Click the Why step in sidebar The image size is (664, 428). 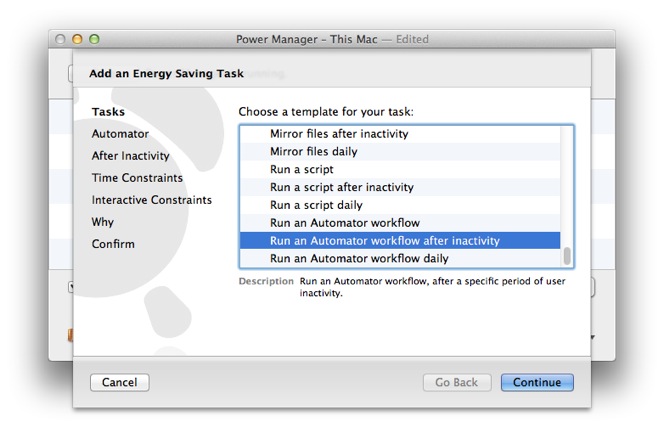coord(102,222)
